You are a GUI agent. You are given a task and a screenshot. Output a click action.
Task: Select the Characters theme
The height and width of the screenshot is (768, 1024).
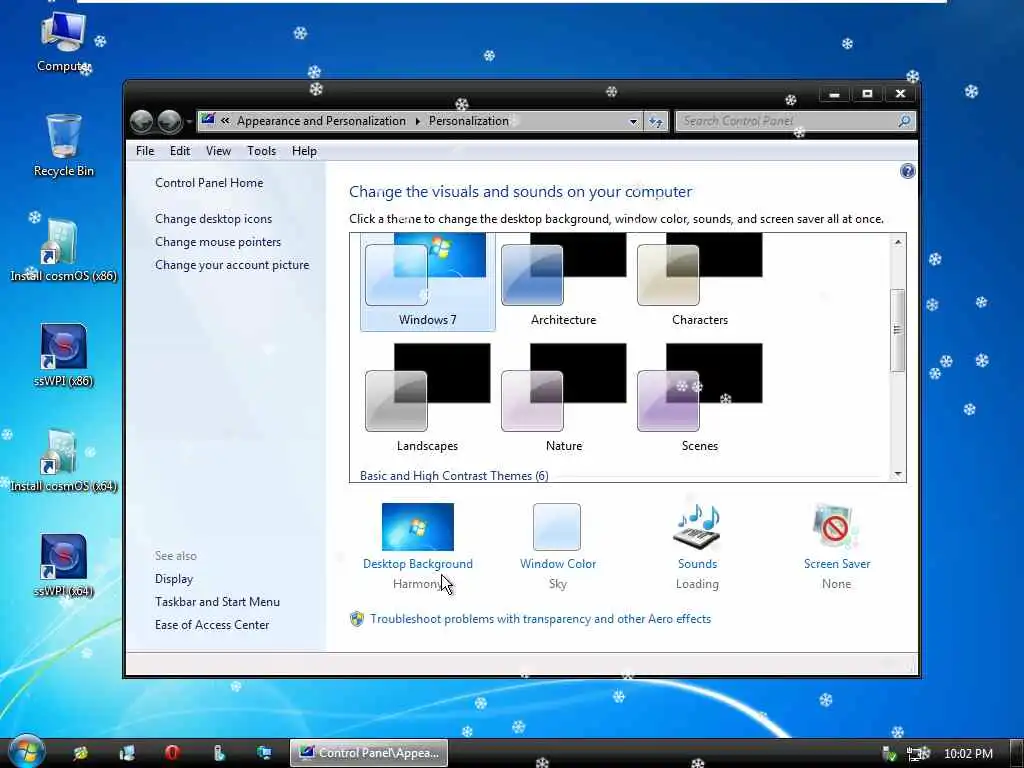click(x=699, y=281)
